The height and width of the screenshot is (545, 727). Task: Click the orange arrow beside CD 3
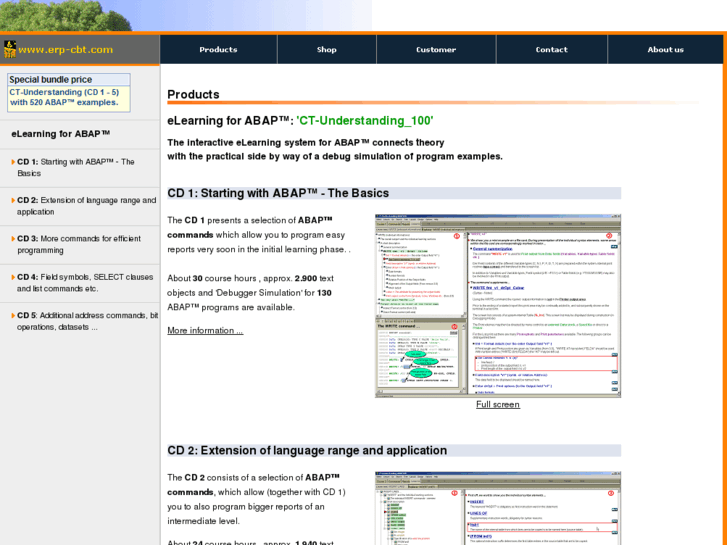13,239
